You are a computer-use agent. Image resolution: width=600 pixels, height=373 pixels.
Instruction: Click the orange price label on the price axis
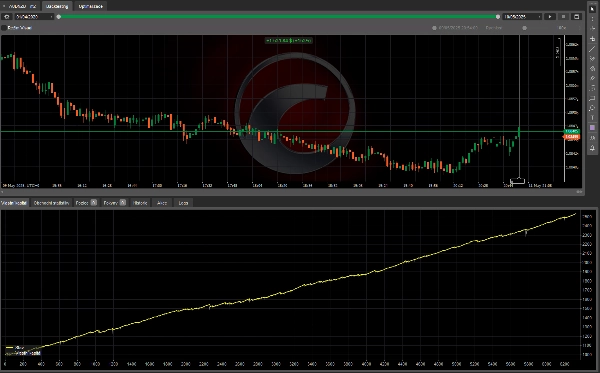(x=572, y=137)
